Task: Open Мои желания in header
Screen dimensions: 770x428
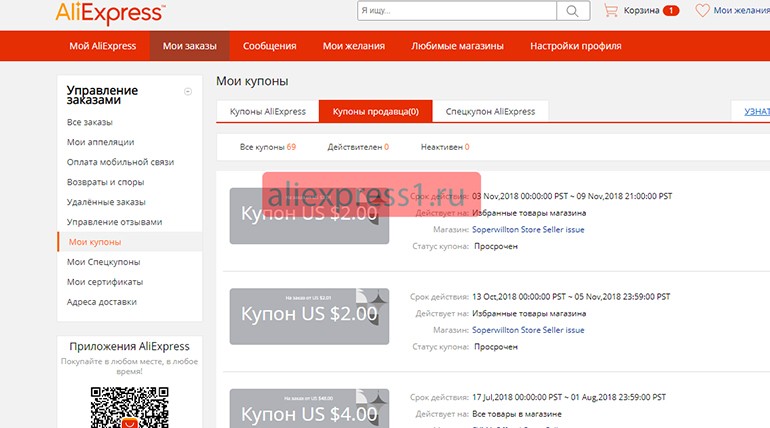Action: 742,10
